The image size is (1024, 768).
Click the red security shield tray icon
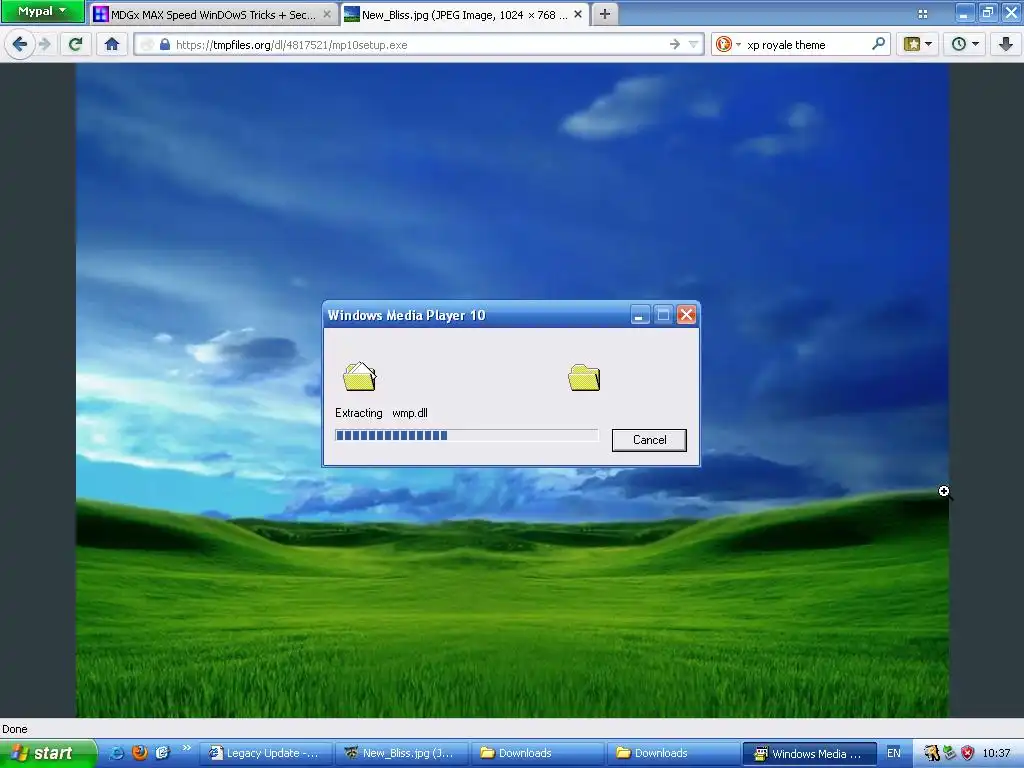coord(967,753)
